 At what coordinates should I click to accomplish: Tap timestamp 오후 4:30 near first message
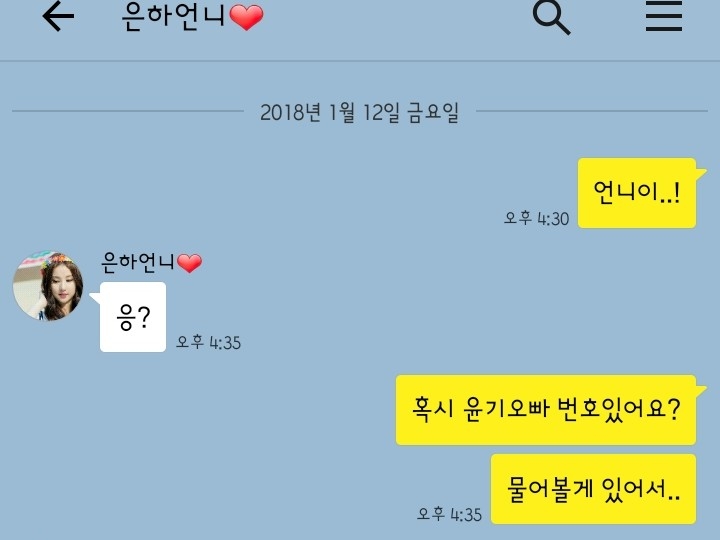536,218
